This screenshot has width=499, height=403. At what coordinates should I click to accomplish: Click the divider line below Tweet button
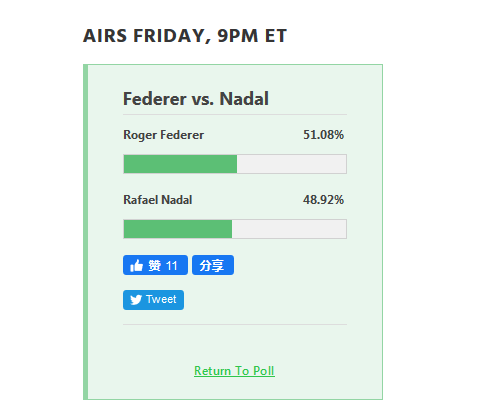[x=235, y=324]
